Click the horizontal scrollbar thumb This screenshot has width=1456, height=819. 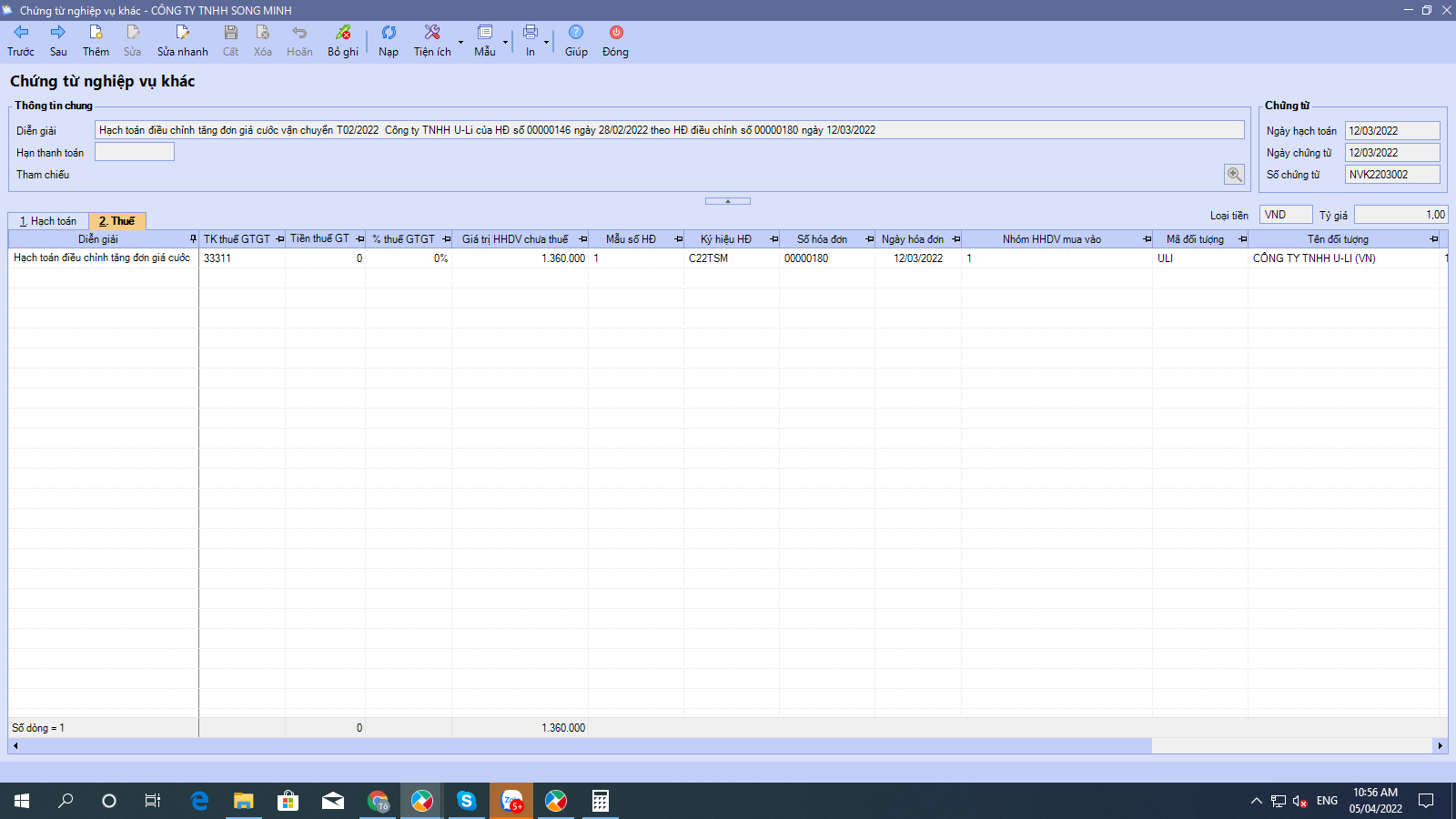tap(587, 746)
